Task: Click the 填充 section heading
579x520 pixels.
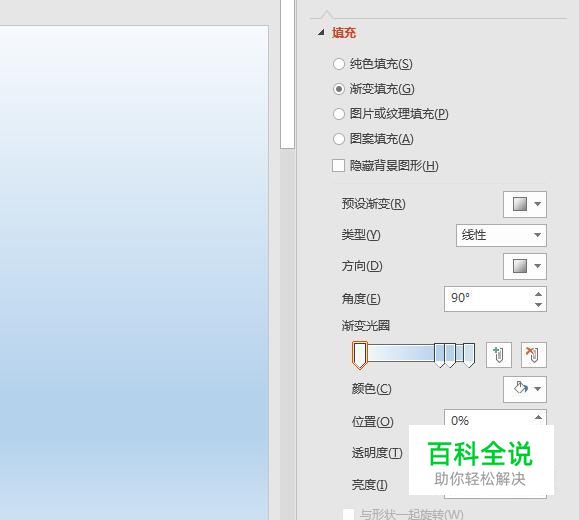Action: (x=344, y=33)
